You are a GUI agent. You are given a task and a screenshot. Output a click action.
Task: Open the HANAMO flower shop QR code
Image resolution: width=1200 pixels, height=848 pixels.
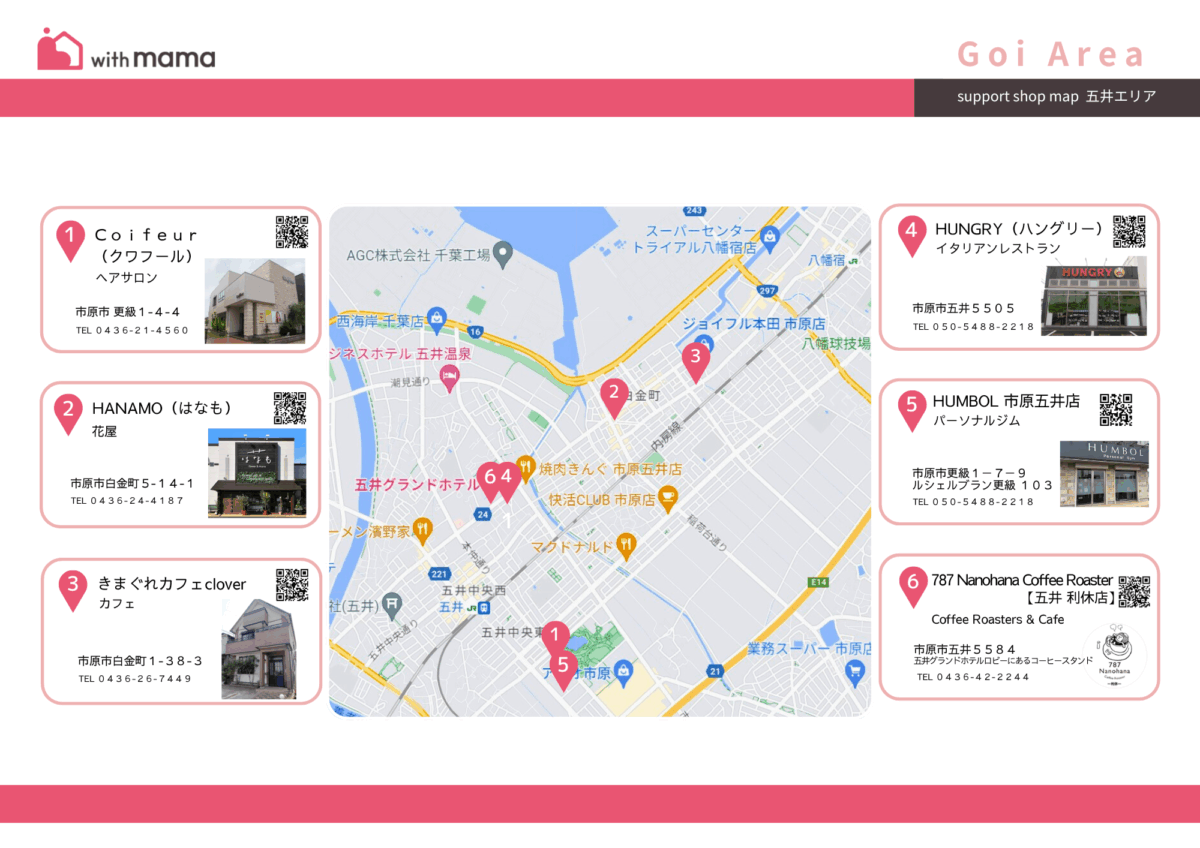click(x=290, y=408)
